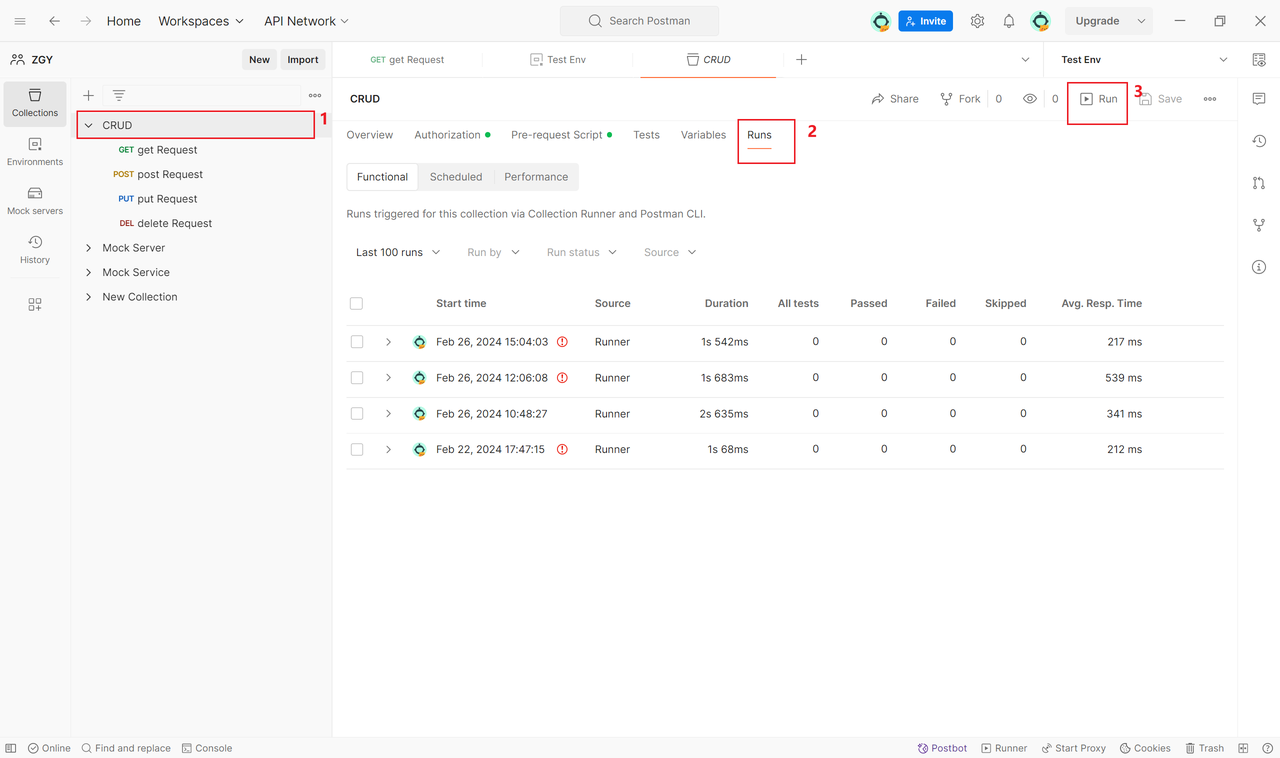
Task: Open the Run status filter
Action: pyautogui.click(x=581, y=252)
